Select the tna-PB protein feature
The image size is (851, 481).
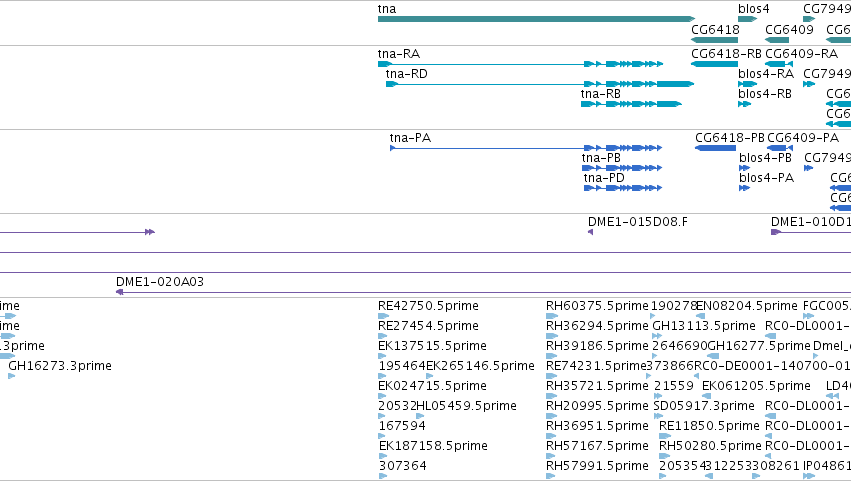tap(622, 168)
